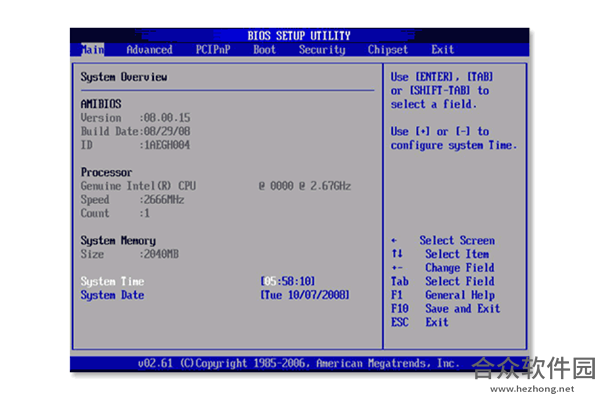Click the ID 1AEGH004 line

[135, 145]
